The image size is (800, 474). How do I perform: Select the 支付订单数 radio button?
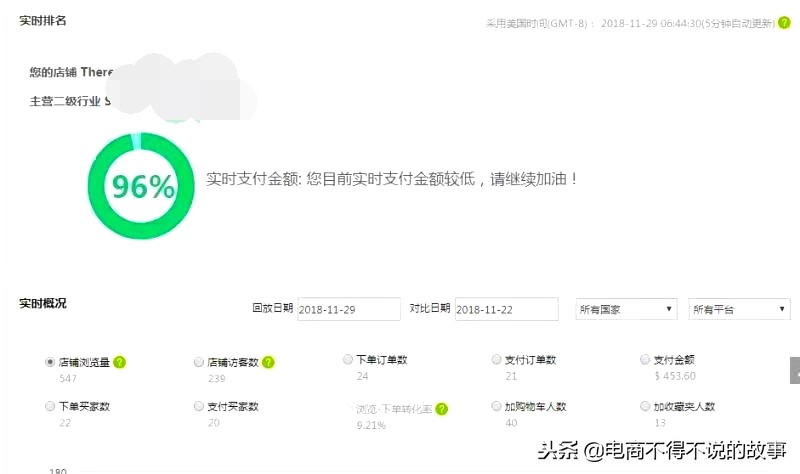[x=496, y=359]
